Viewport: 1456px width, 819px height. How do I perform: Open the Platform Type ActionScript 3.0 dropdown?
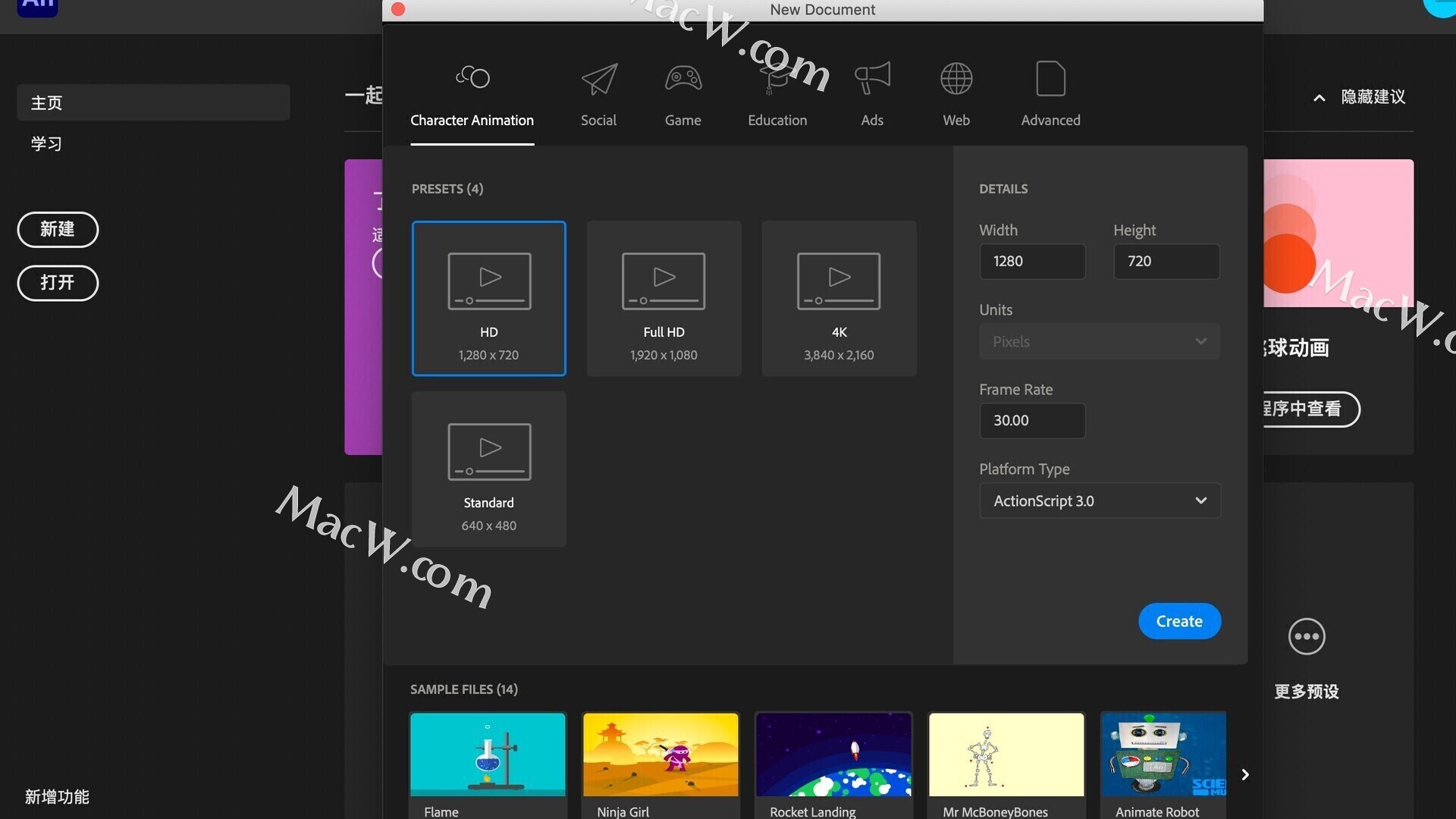click(1100, 500)
